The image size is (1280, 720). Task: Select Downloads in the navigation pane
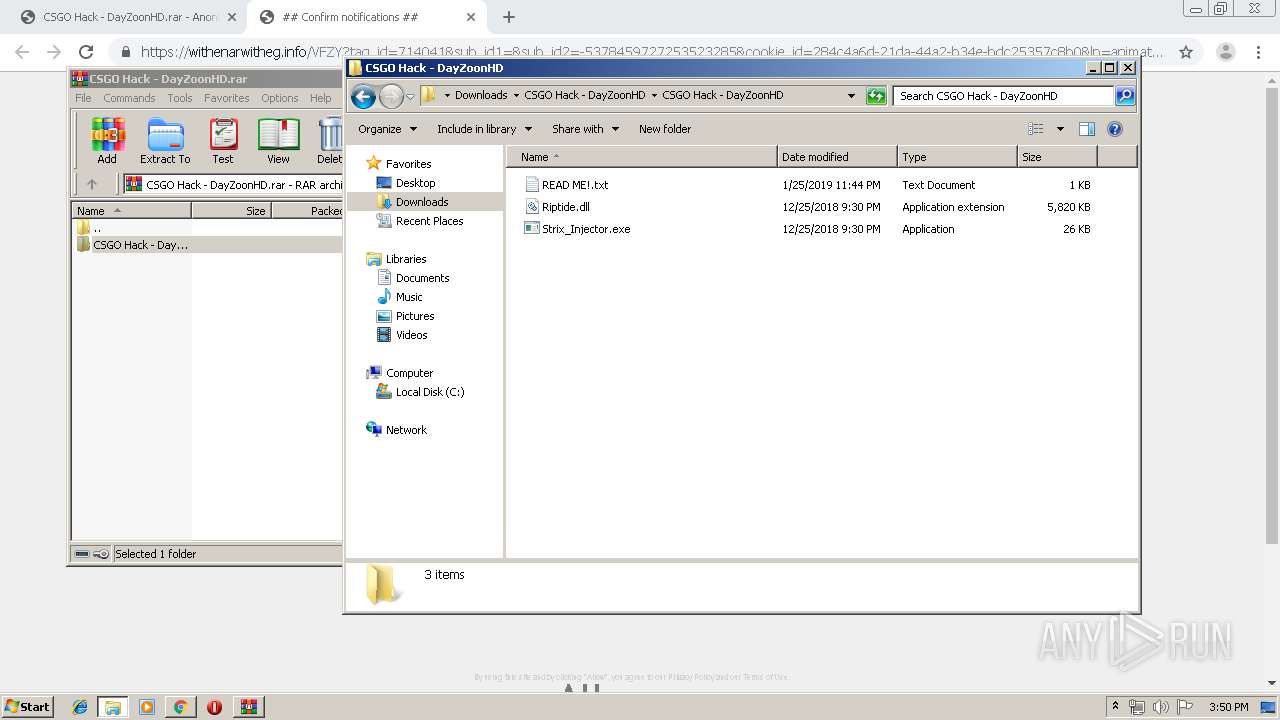point(422,202)
